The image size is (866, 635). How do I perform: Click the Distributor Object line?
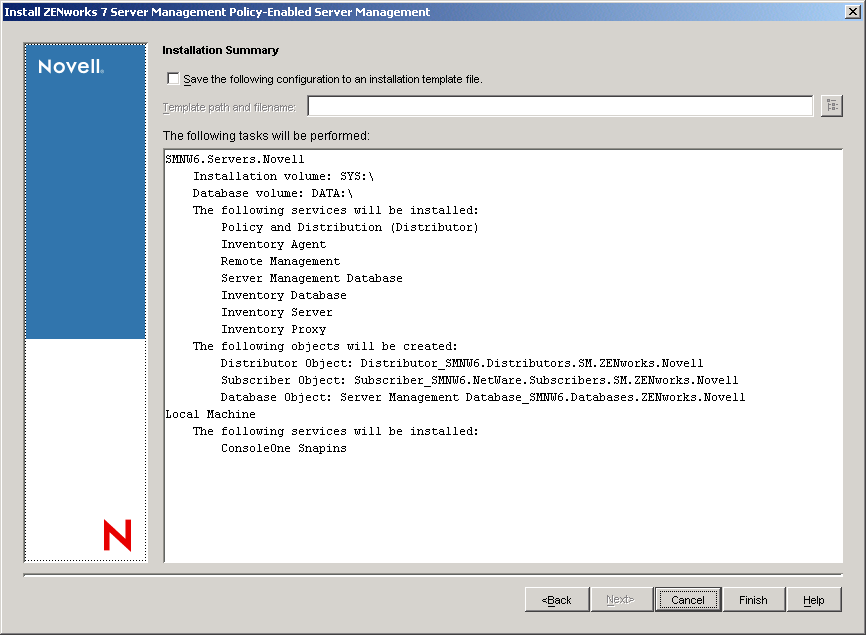click(462, 364)
